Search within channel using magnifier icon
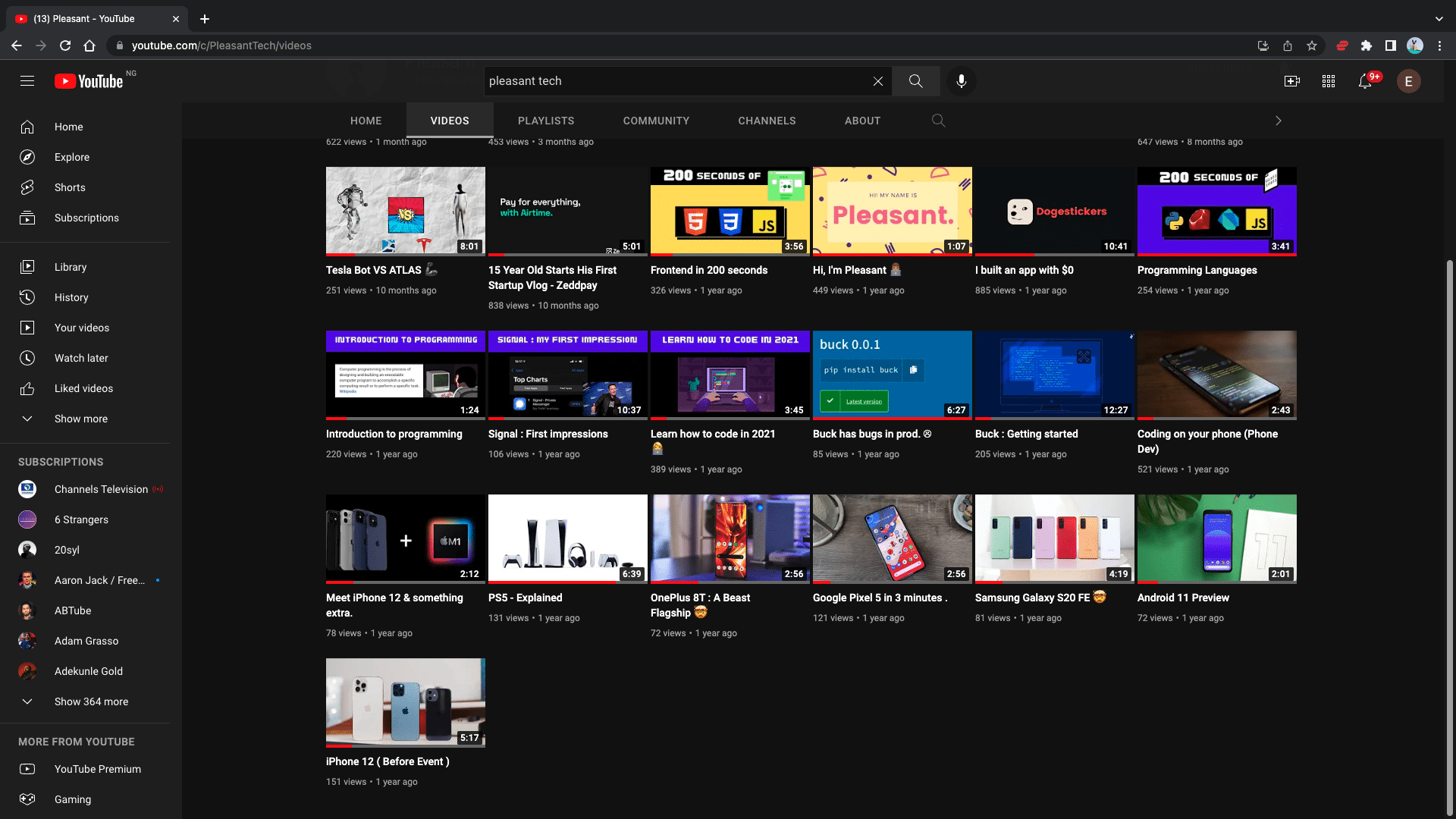The height and width of the screenshot is (819, 1456). (938, 121)
